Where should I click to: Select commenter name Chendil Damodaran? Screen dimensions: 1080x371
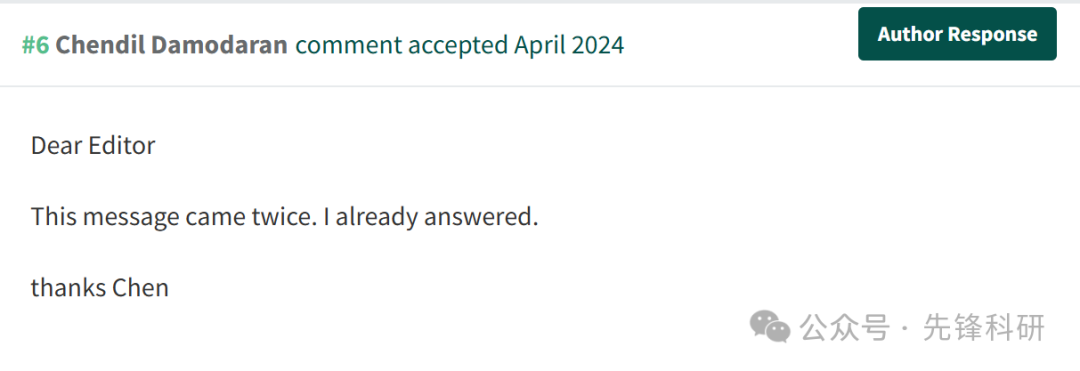coord(172,45)
